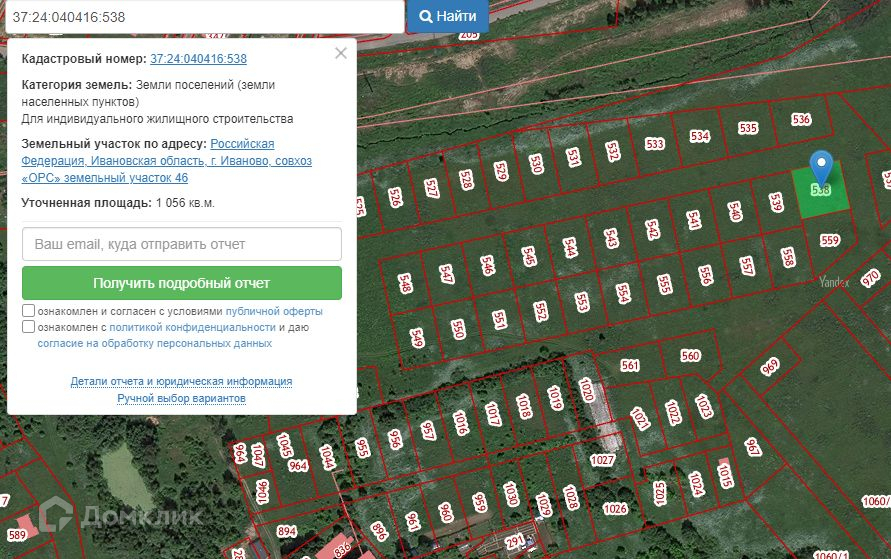Click the blue map pin marker
Image resolution: width=891 pixels, height=559 pixels.
click(821, 165)
